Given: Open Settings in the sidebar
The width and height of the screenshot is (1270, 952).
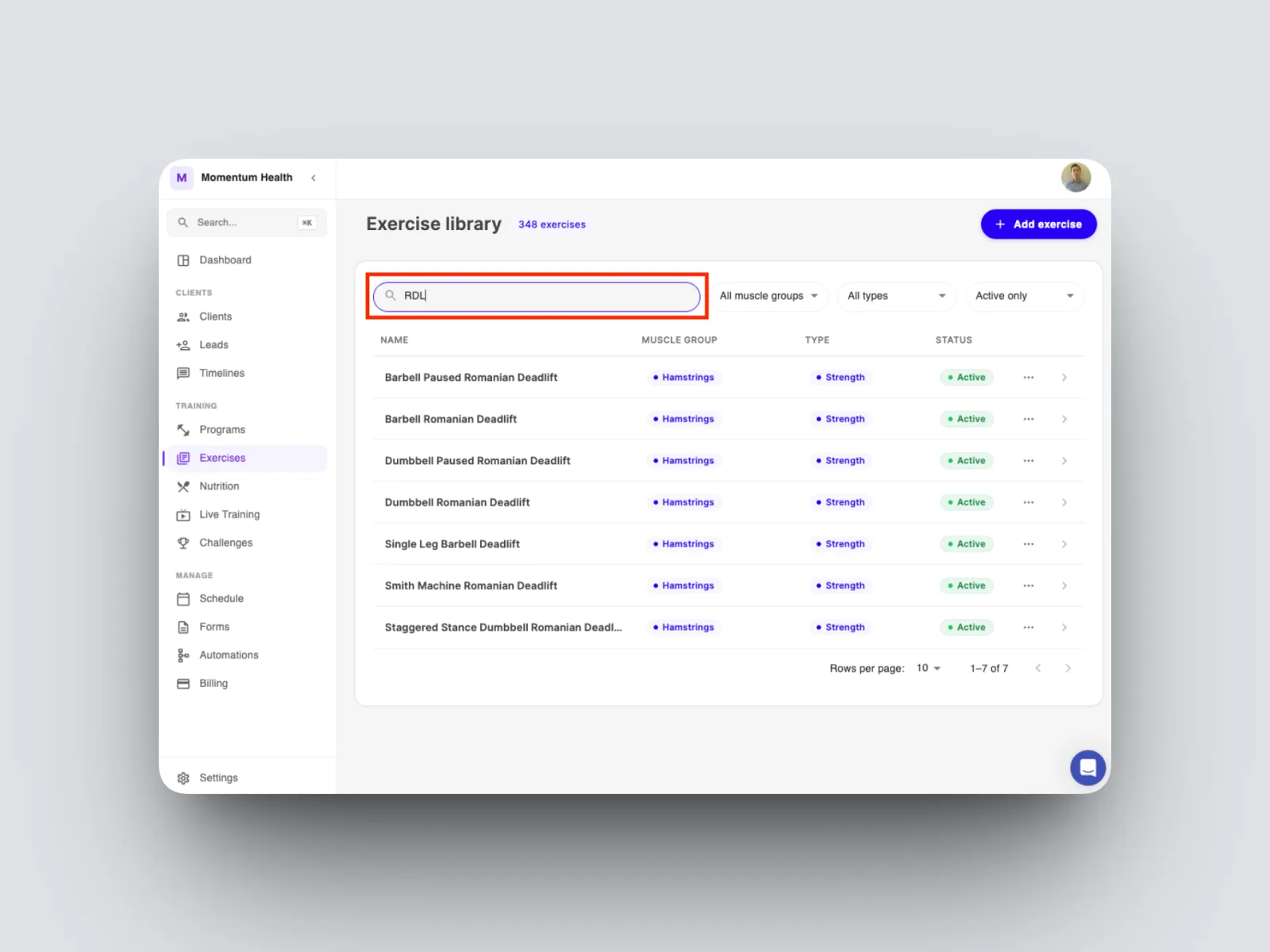Looking at the screenshot, I should [246, 778].
